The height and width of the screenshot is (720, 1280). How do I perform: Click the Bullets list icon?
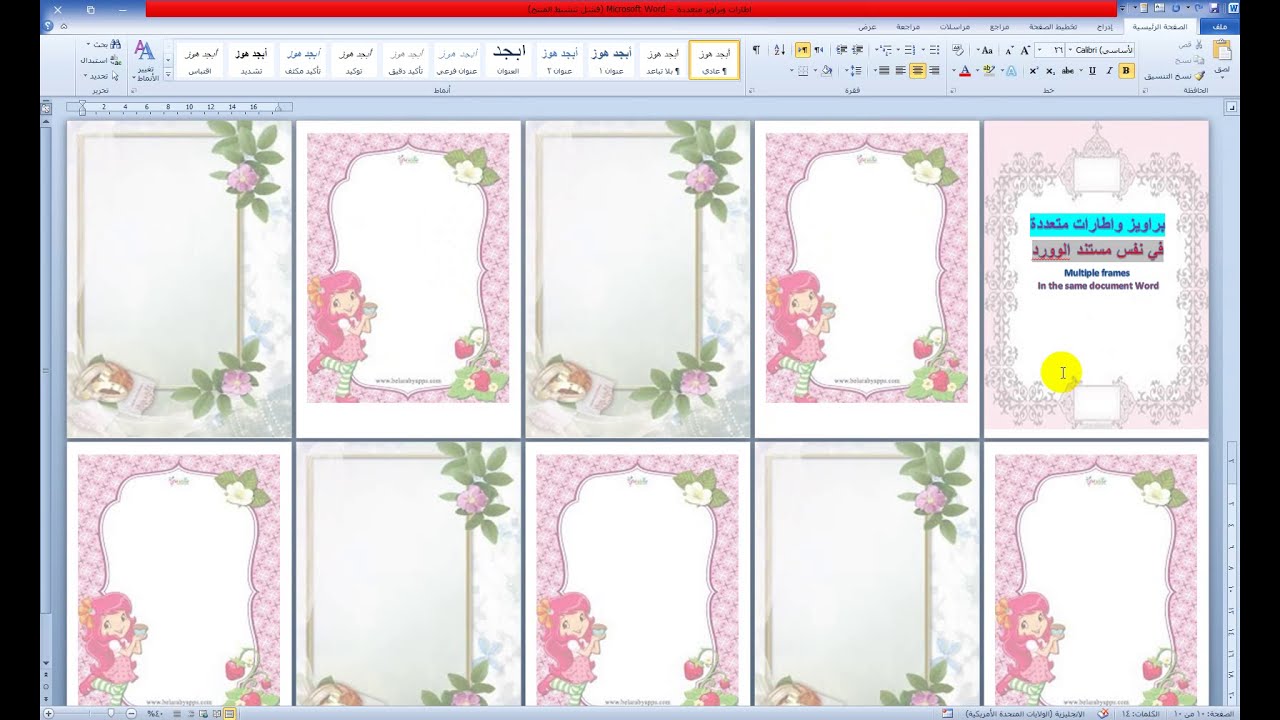(935, 49)
